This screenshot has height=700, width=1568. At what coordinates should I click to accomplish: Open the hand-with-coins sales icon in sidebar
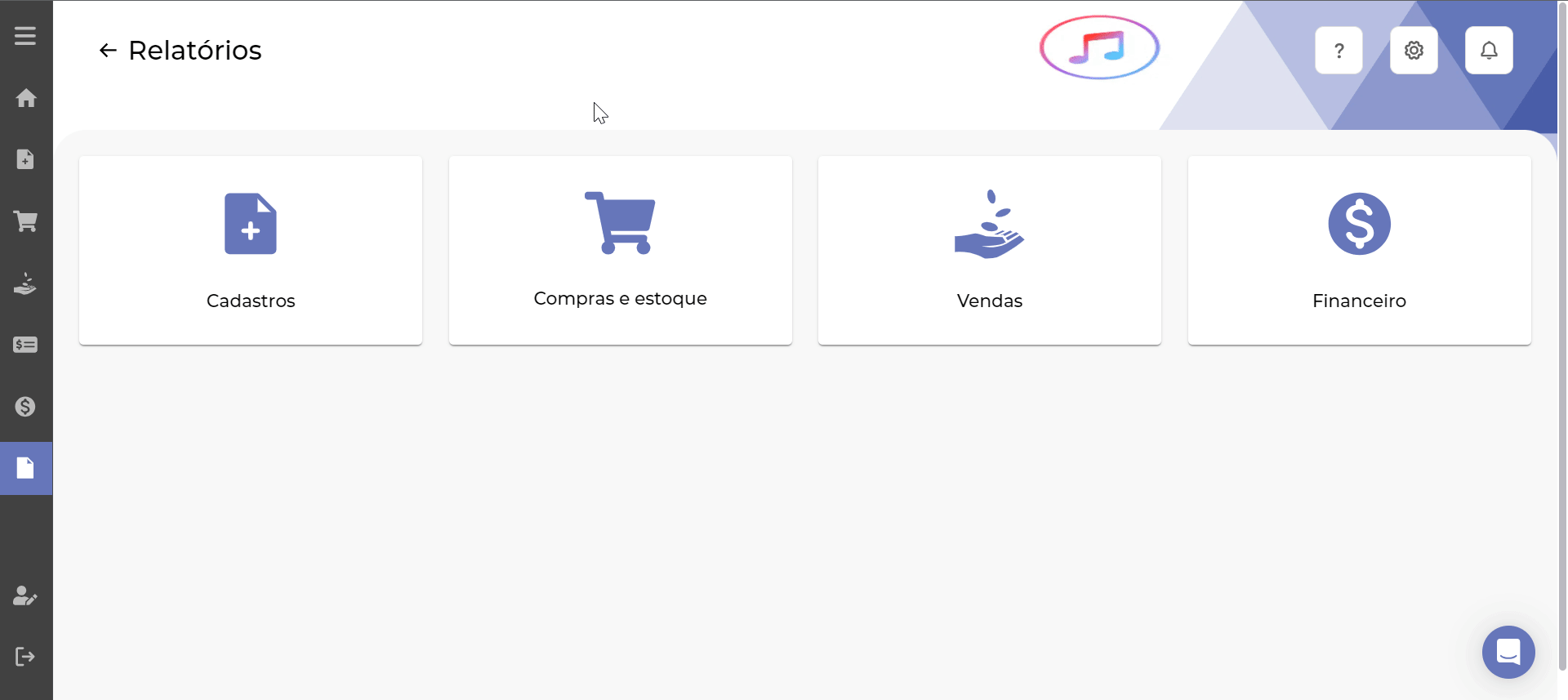(25, 283)
